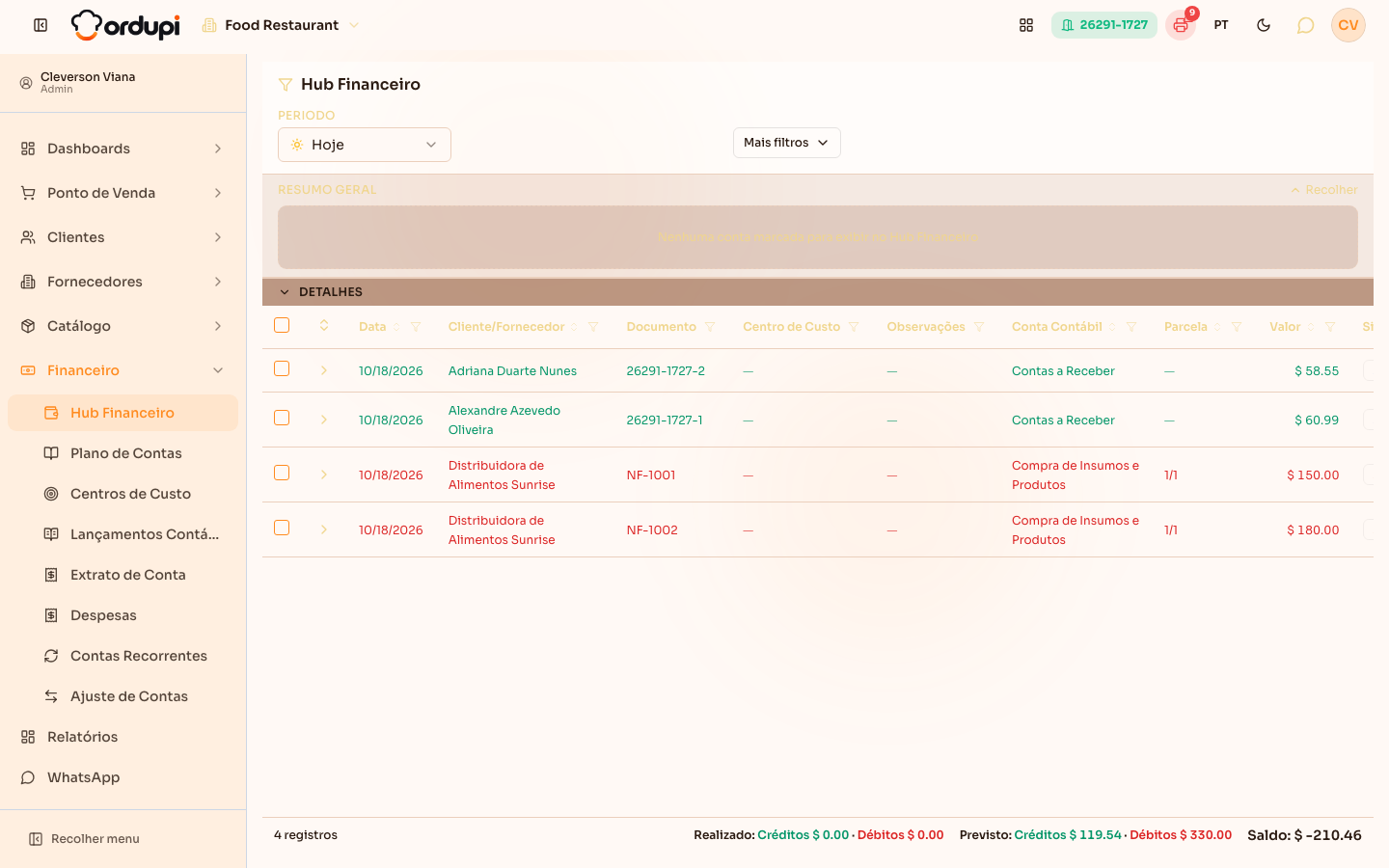Screen dimensions: 1389x868
Task: Sort by Cliente/Fornecedor column arrows
Action: 574,327
